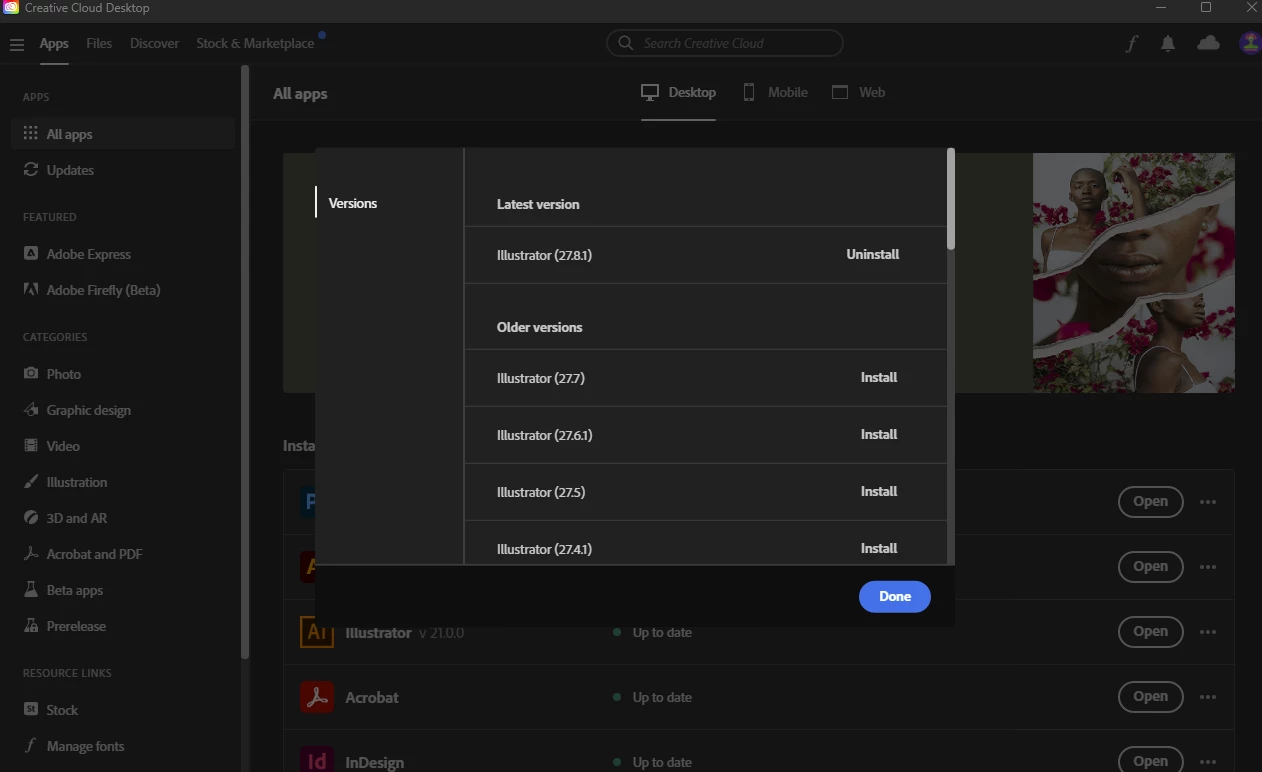Open more options for Illustrator row
The image size is (1262, 772).
1208,632
